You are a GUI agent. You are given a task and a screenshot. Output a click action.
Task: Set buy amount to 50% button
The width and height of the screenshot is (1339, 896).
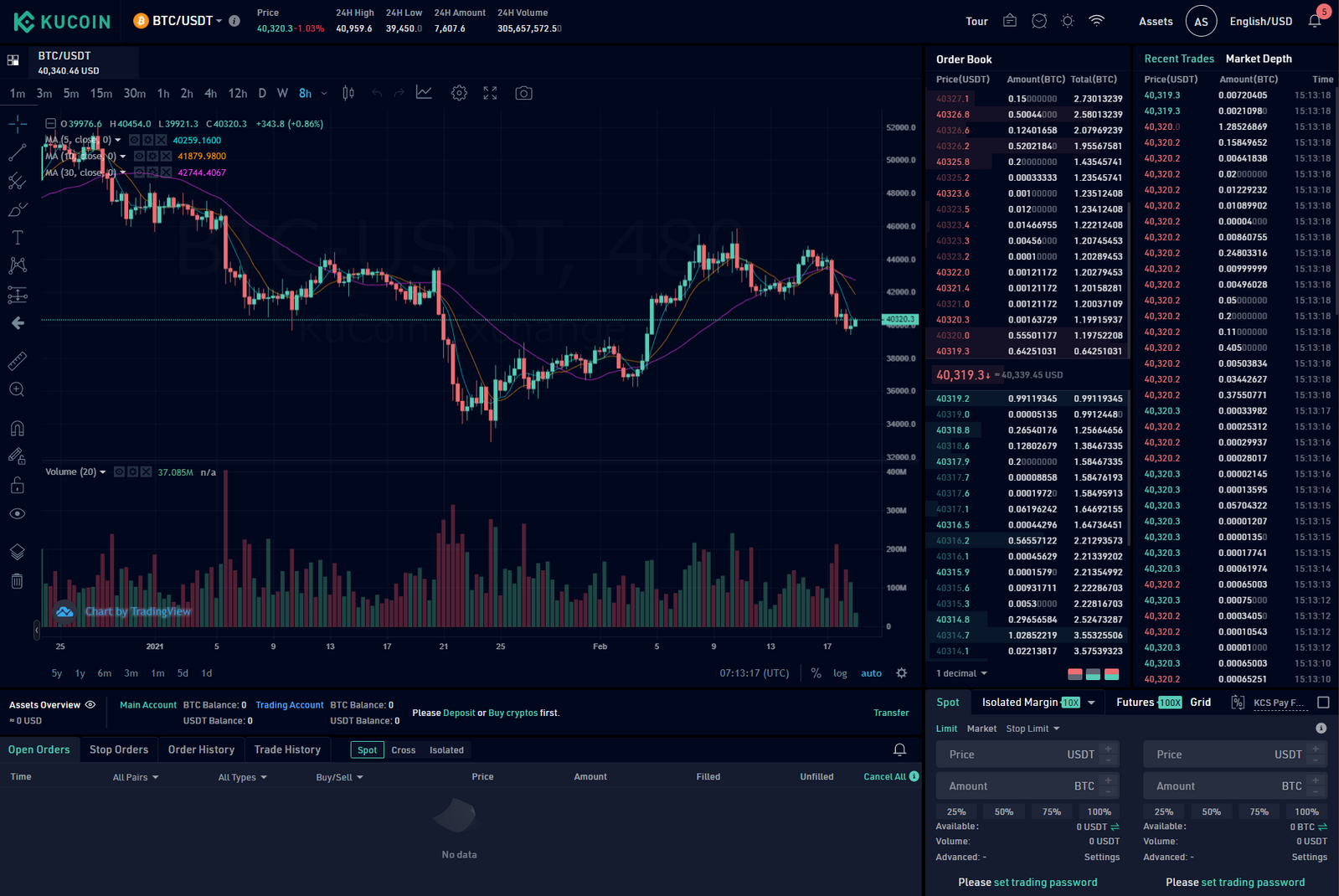point(1003,811)
